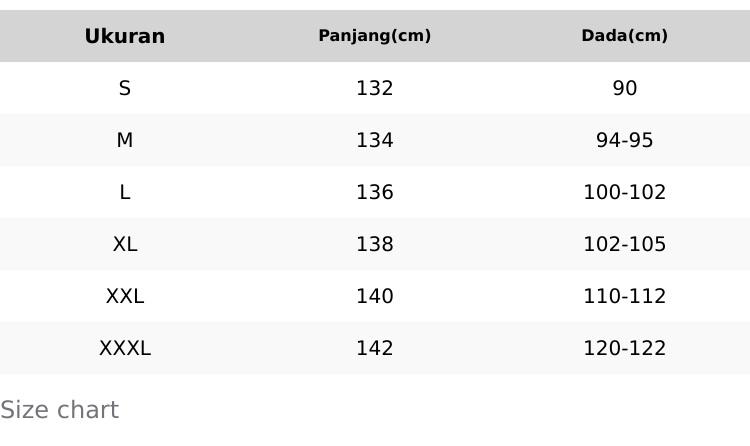The image size is (750, 446).
Task: Click the 94-95 chest value
Action: coord(624,140)
